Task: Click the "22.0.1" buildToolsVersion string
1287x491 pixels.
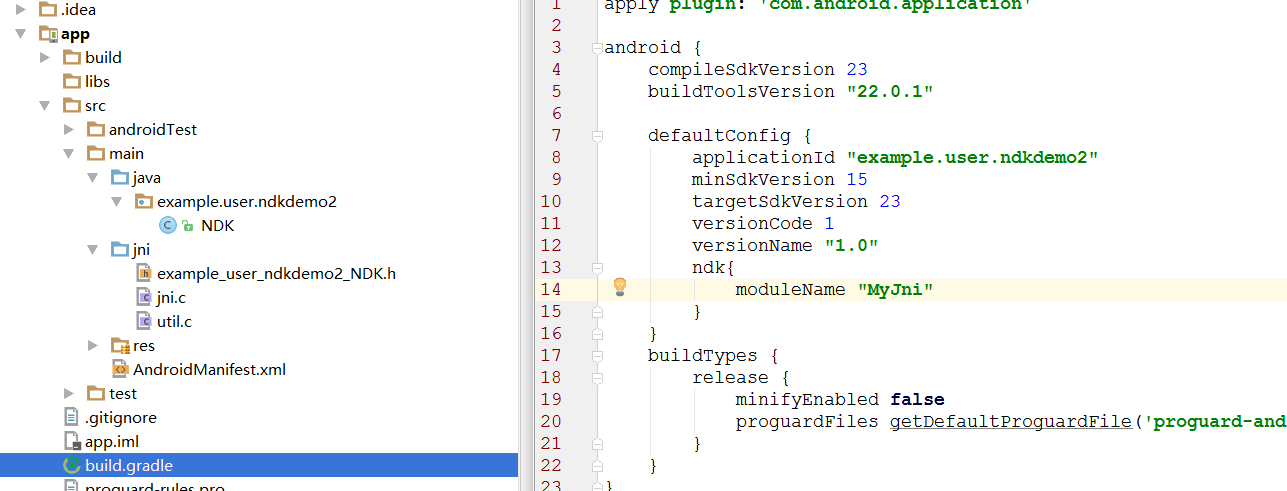Action: point(890,92)
